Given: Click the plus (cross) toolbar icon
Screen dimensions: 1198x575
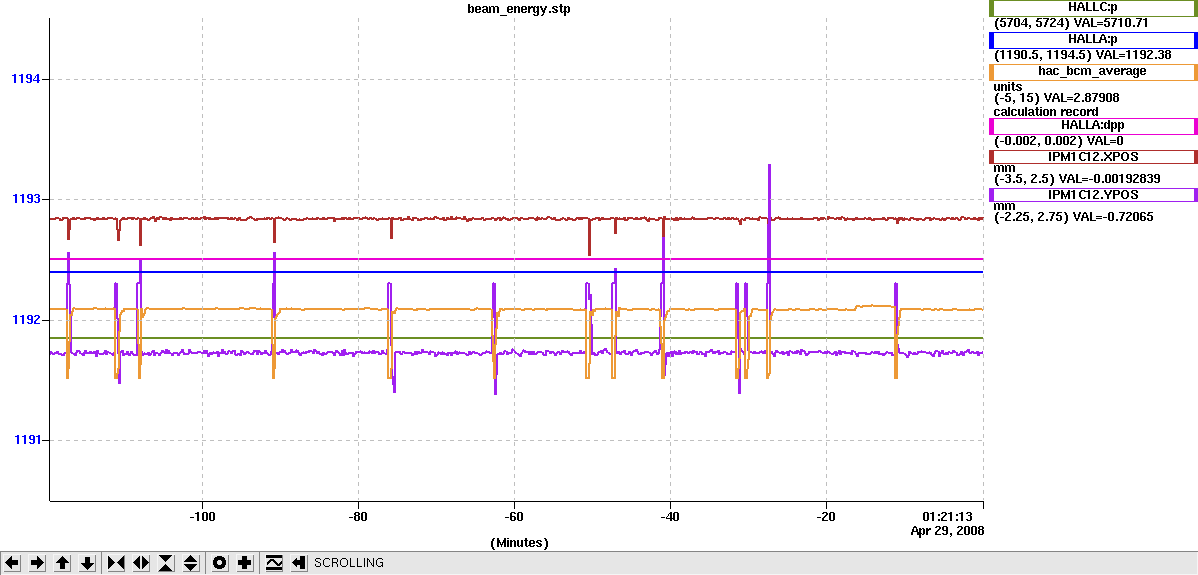Looking at the screenshot, I should click(244, 563).
